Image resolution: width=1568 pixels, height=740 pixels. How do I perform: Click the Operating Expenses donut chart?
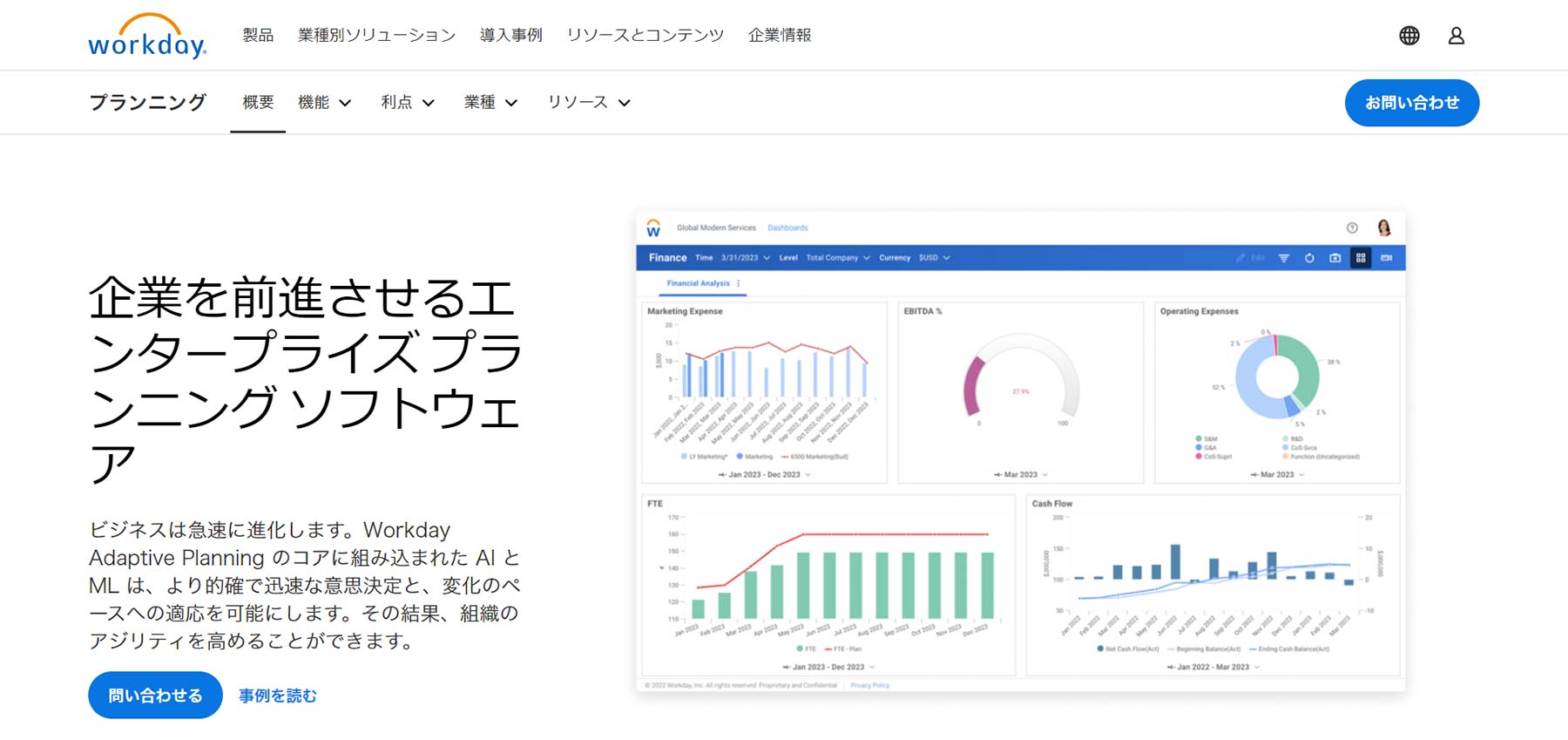click(1277, 377)
